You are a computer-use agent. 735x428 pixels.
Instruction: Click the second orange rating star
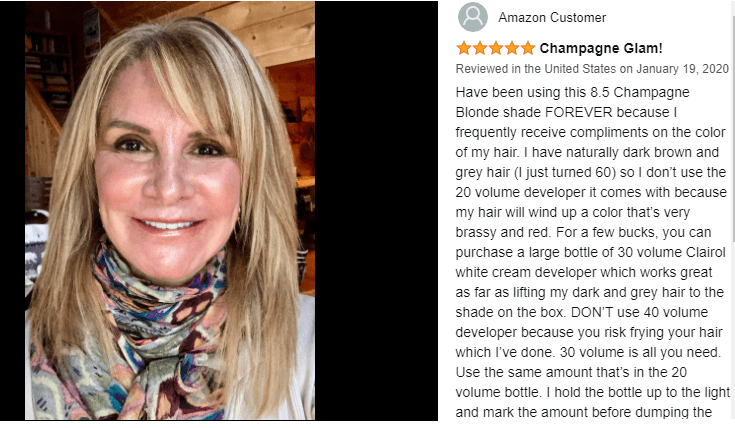(480, 48)
